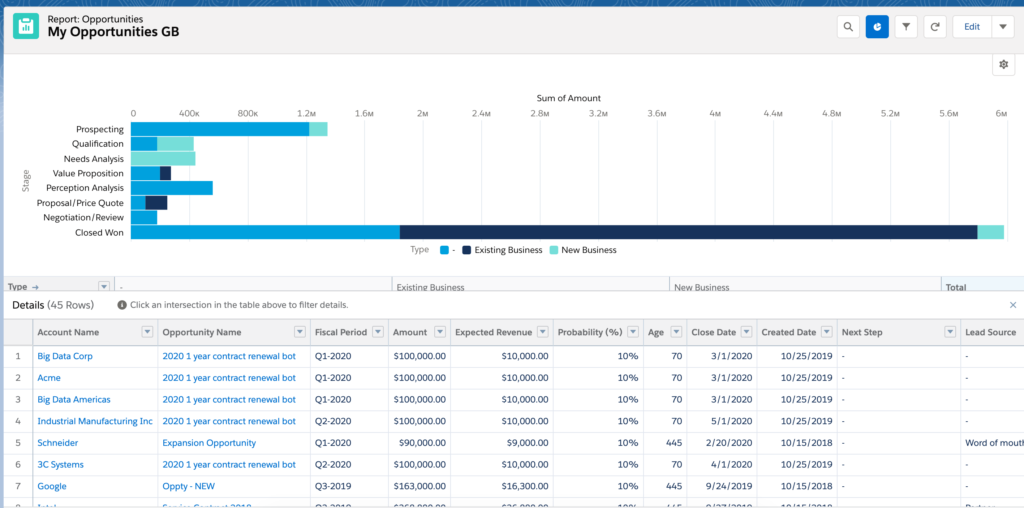Open Fiscal Period column menu arrow
1024x508 pixels.
(x=377, y=332)
